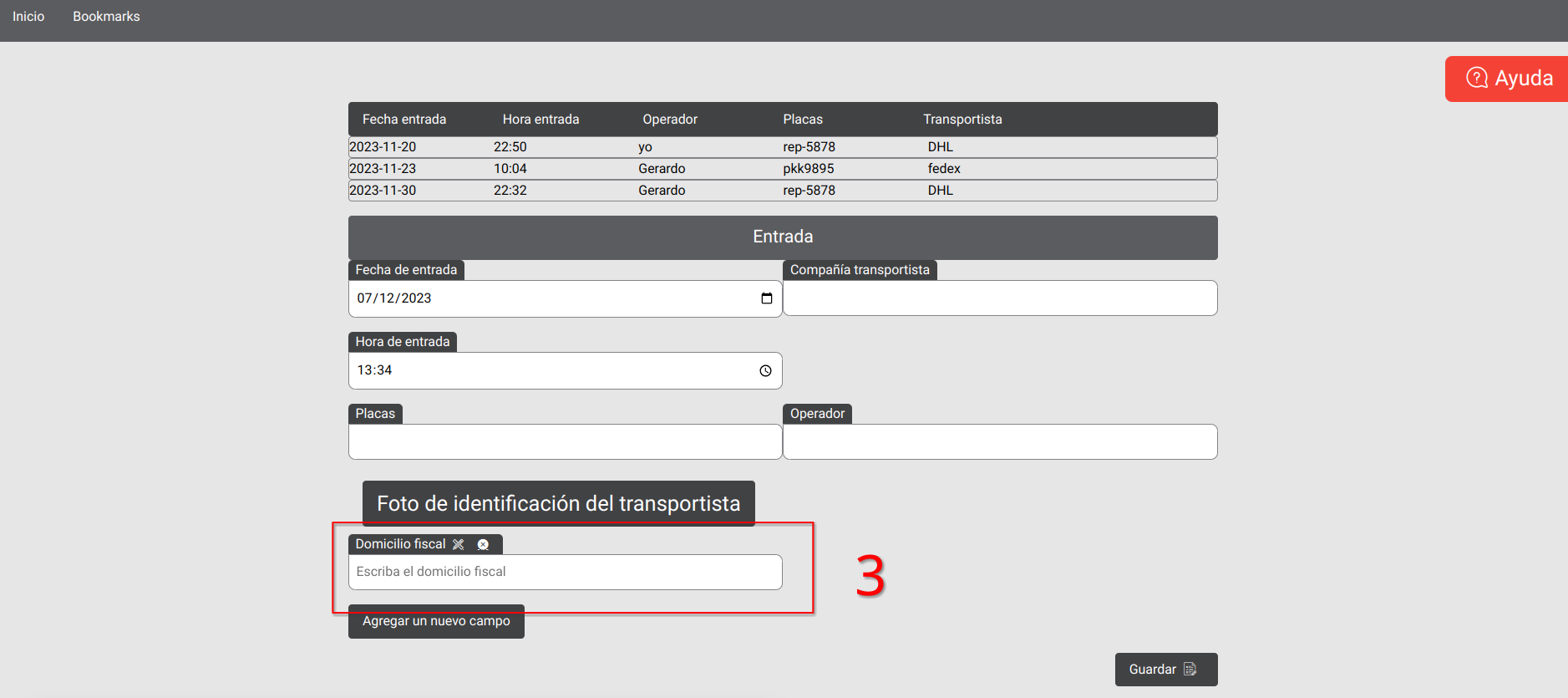
Task: Click the Entrada section header bar
Action: pyautogui.click(x=782, y=237)
